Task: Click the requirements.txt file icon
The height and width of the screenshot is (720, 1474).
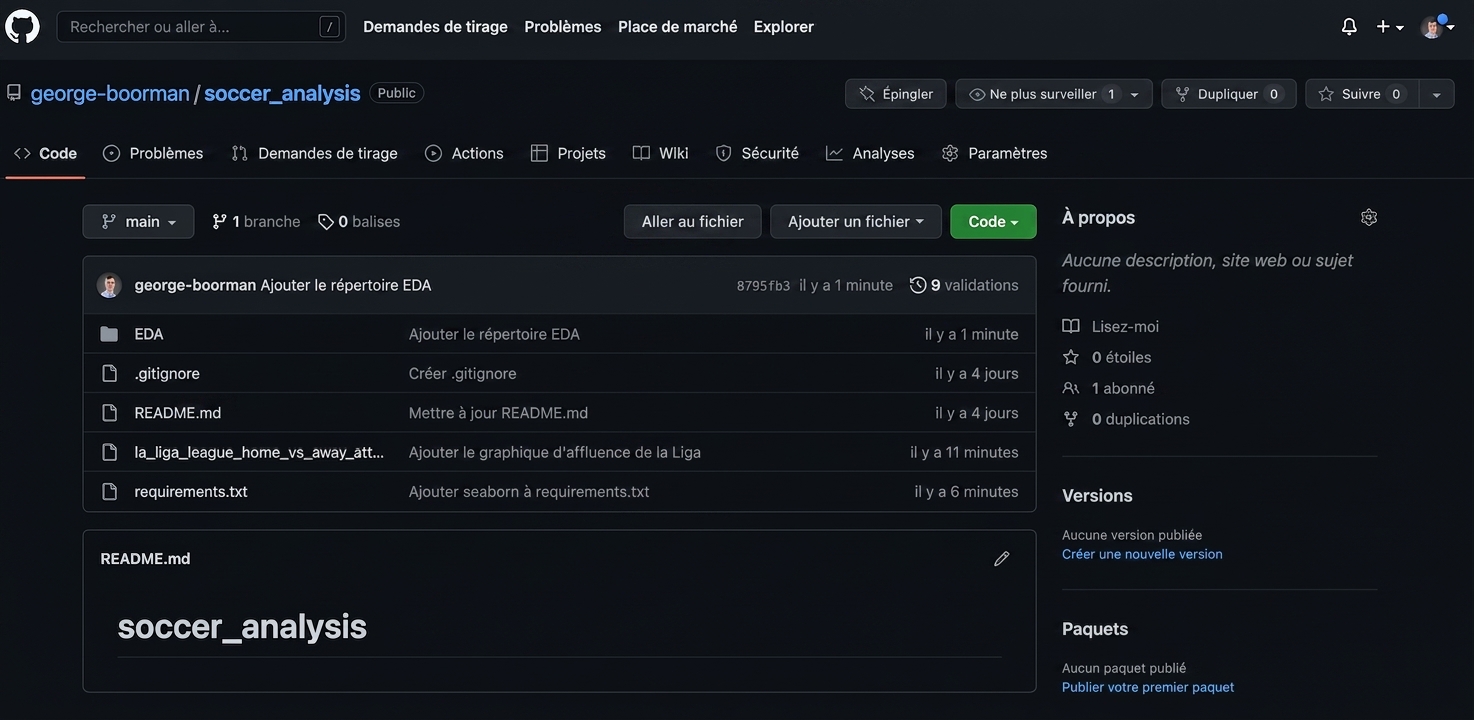Action: [x=110, y=492]
